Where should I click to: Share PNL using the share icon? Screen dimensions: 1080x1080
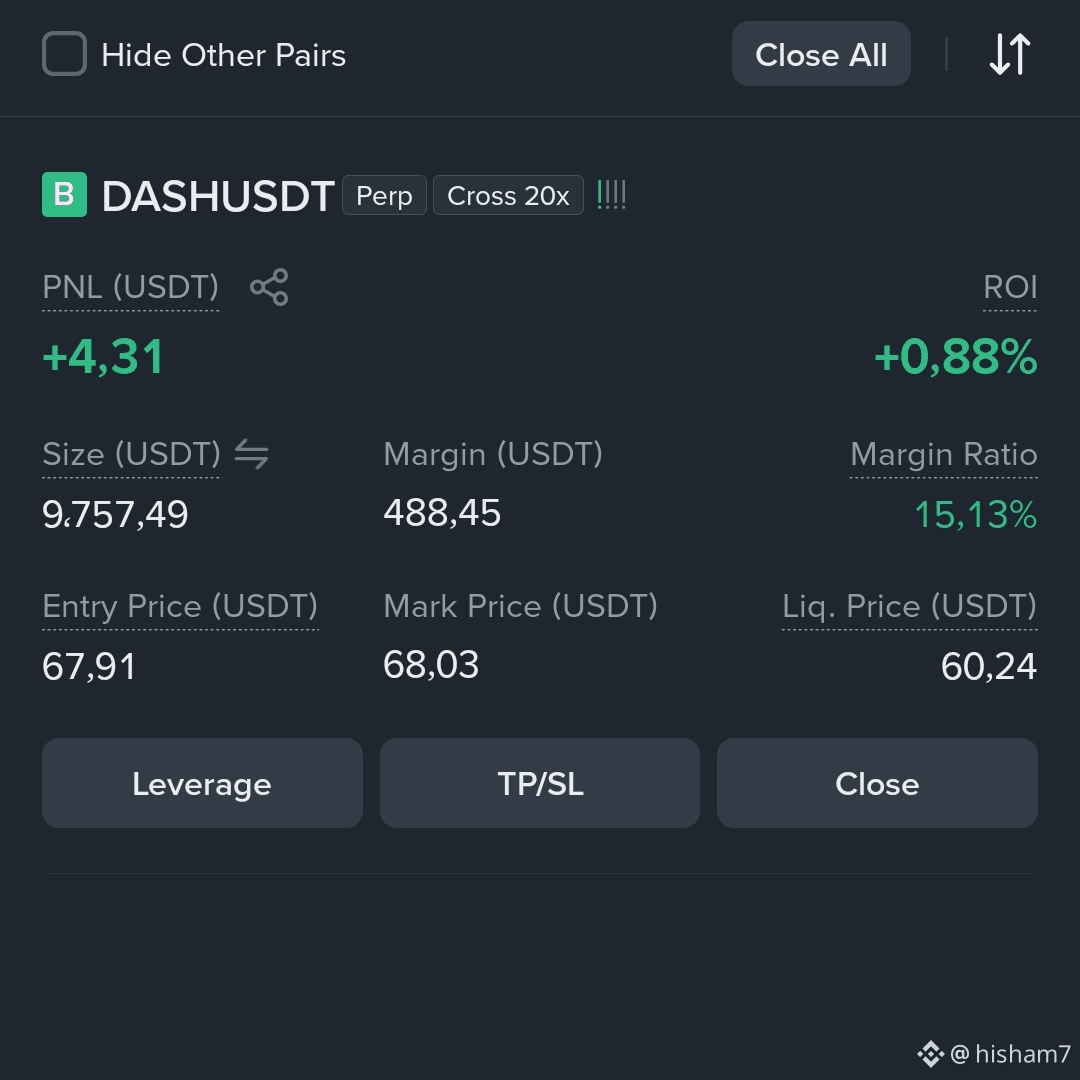tap(269, 287)
